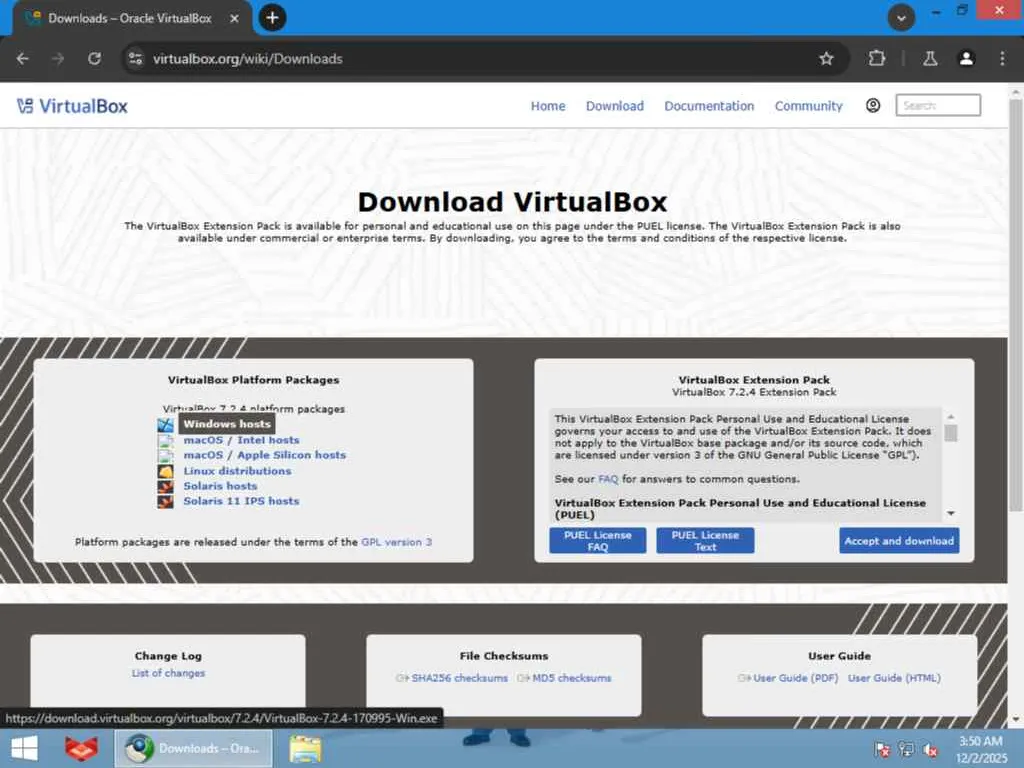Open the Chrome Labs flask icon
The height and width of the screenshot is (768, 1024).
coord(930,59)
